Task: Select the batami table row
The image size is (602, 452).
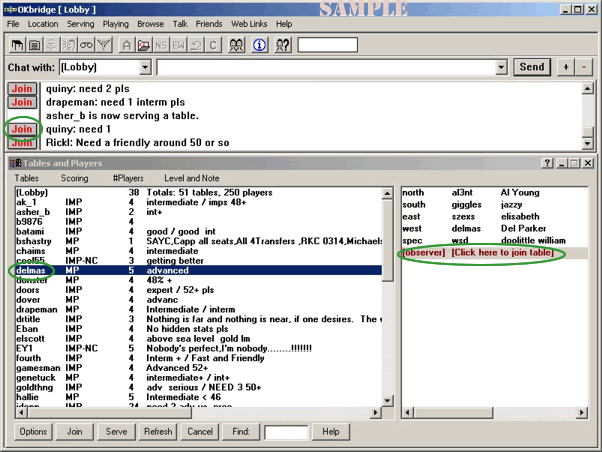Action: coord(198,232)
